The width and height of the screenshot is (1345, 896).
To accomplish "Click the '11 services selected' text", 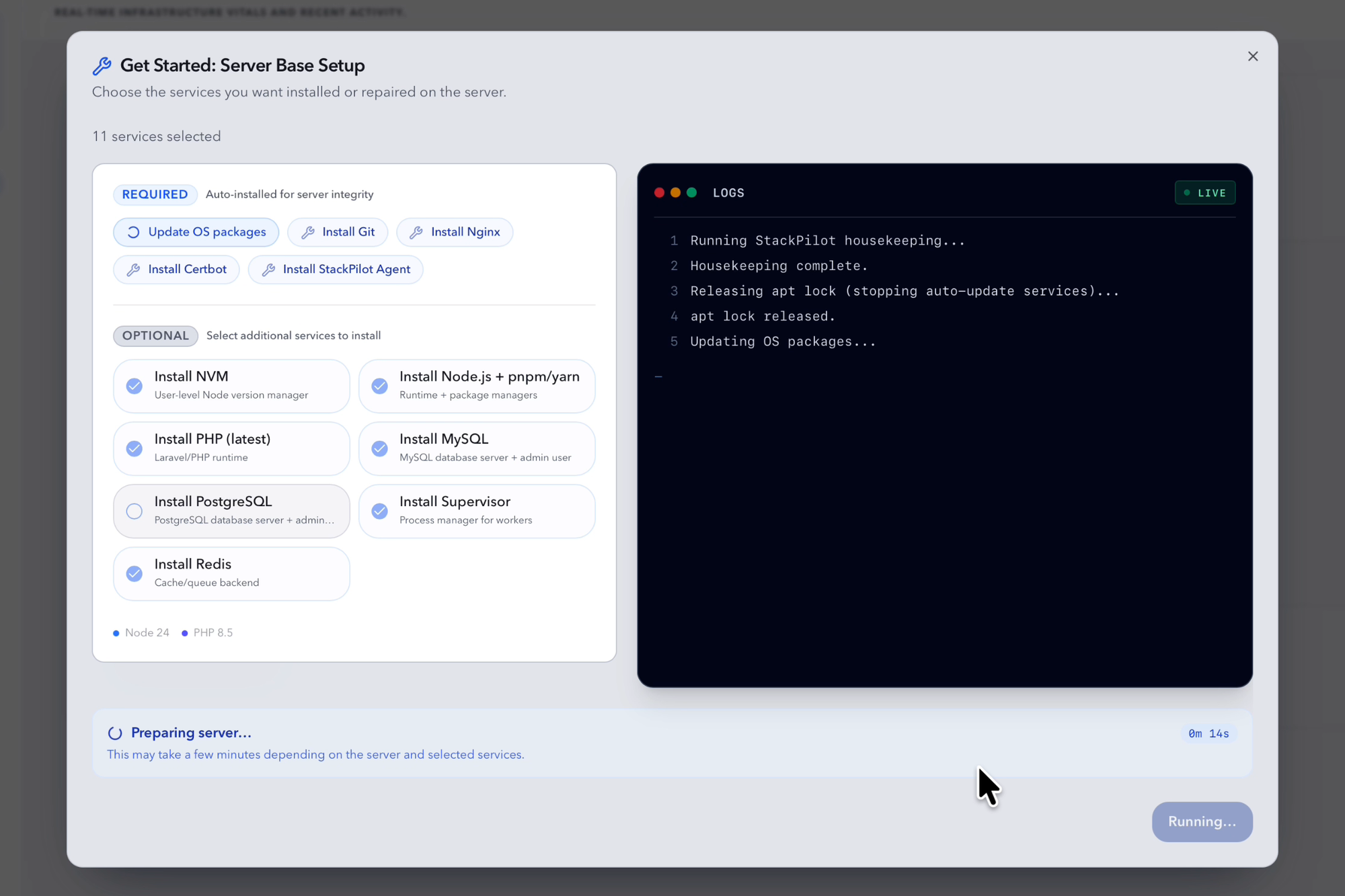I will coord(157,136).
